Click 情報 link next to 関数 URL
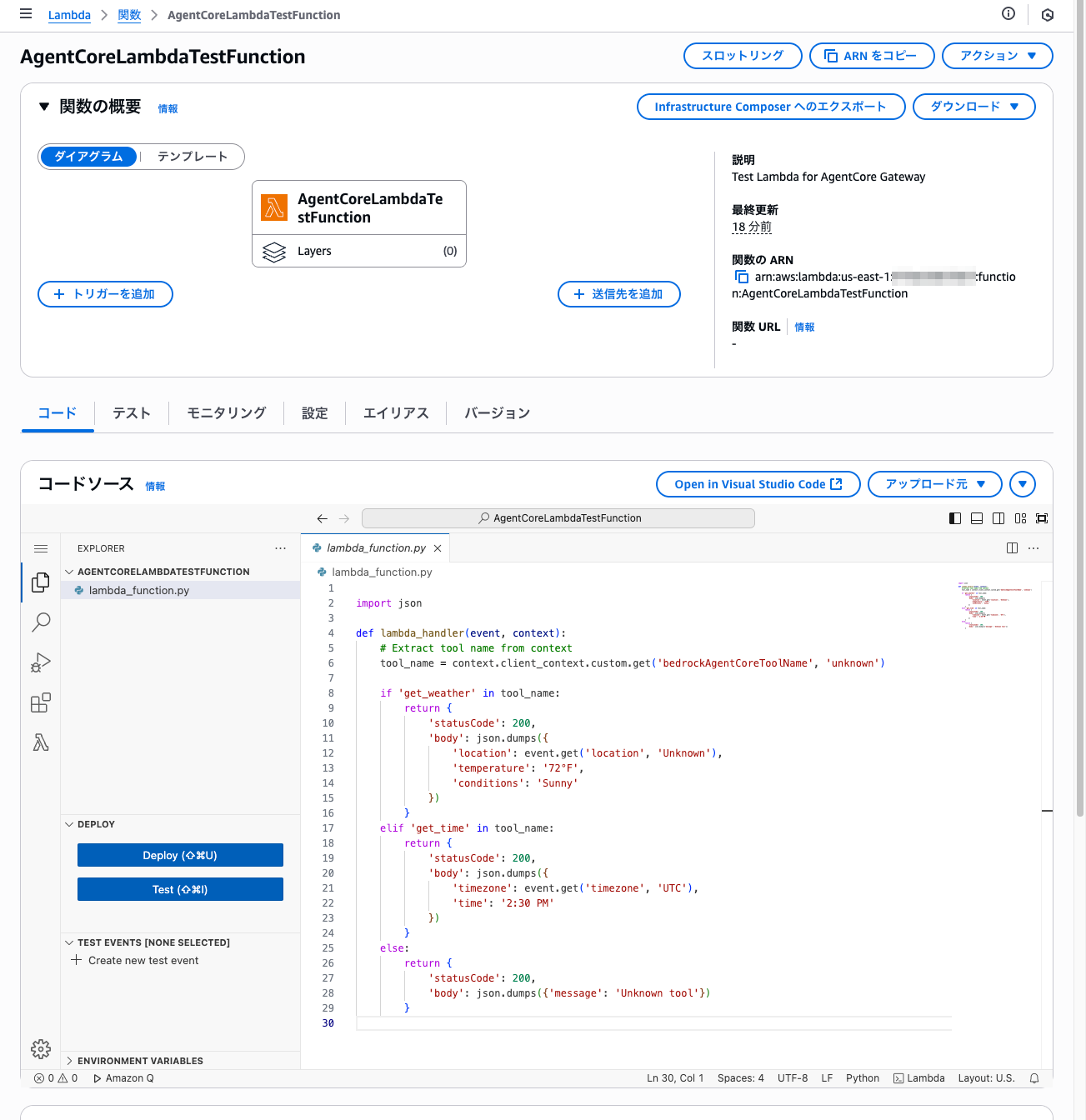Viewport: 1086px width, 1120px height. pyautogui.click(x=804, y=327)
